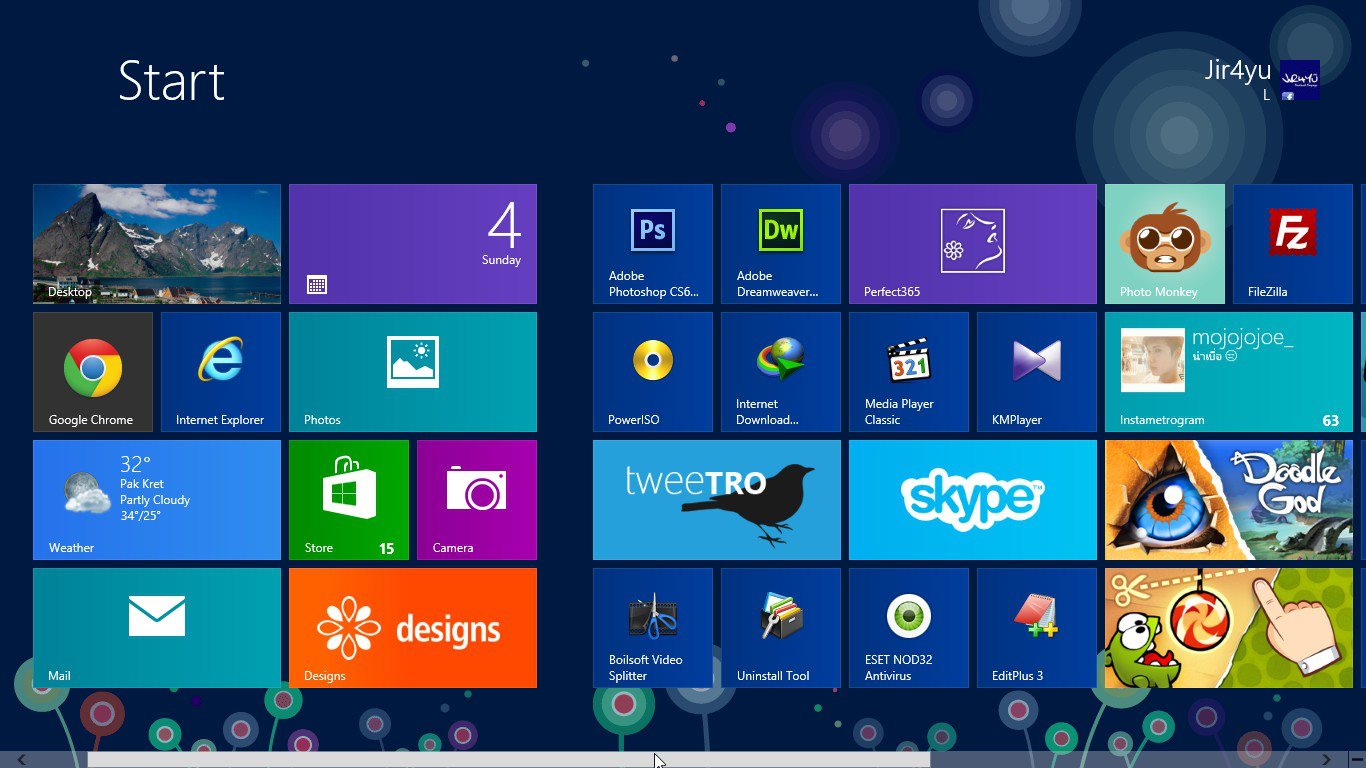Open the Cut the Rope game tile

(1229, 628)
